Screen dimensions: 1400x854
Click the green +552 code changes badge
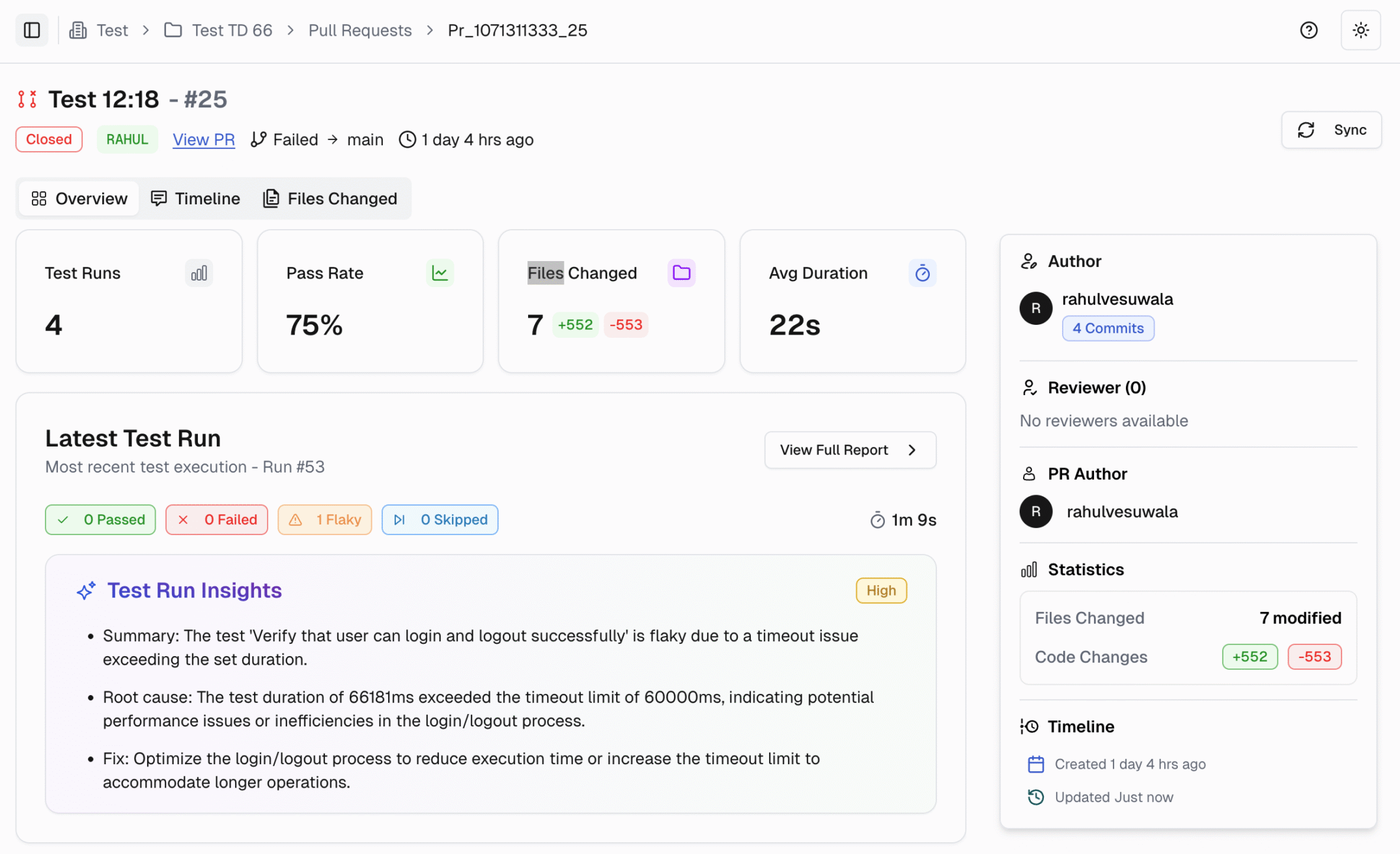tap(1249, 657)
